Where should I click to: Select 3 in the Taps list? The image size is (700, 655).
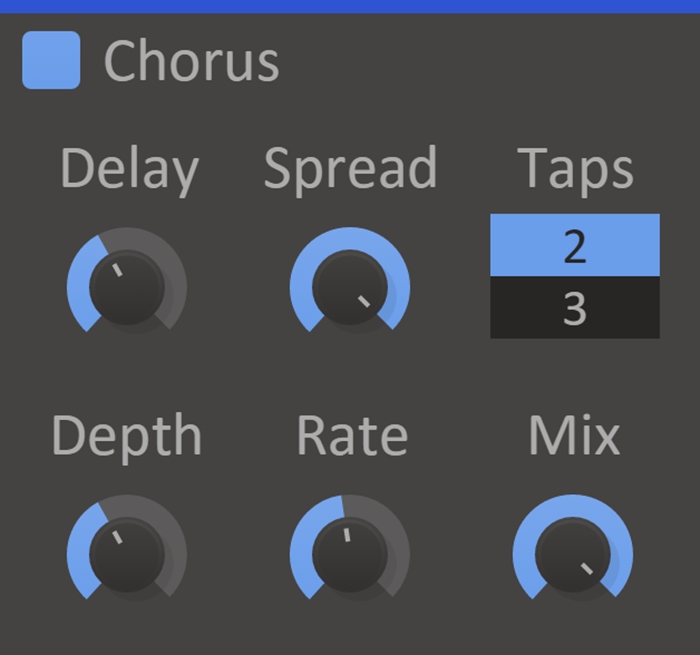point(575,309)
